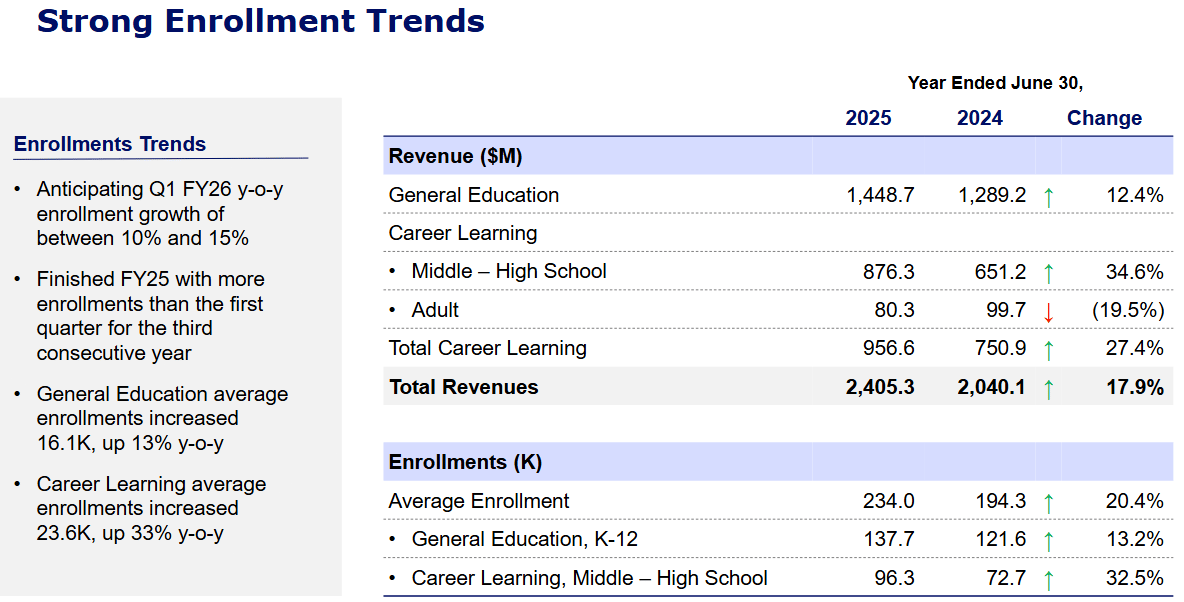Click the 'Anticipating Q1 FY26 y-o-y' bullet
1184x602 pixels.
pyautogui.click(x=160, y=214)
